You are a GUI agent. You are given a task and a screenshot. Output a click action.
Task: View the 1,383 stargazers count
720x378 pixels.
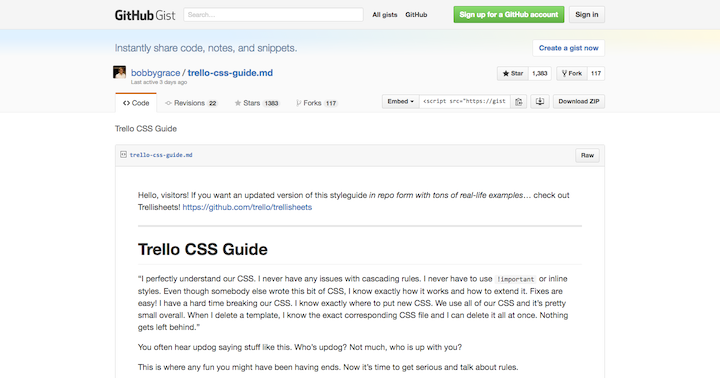point(540,73)
